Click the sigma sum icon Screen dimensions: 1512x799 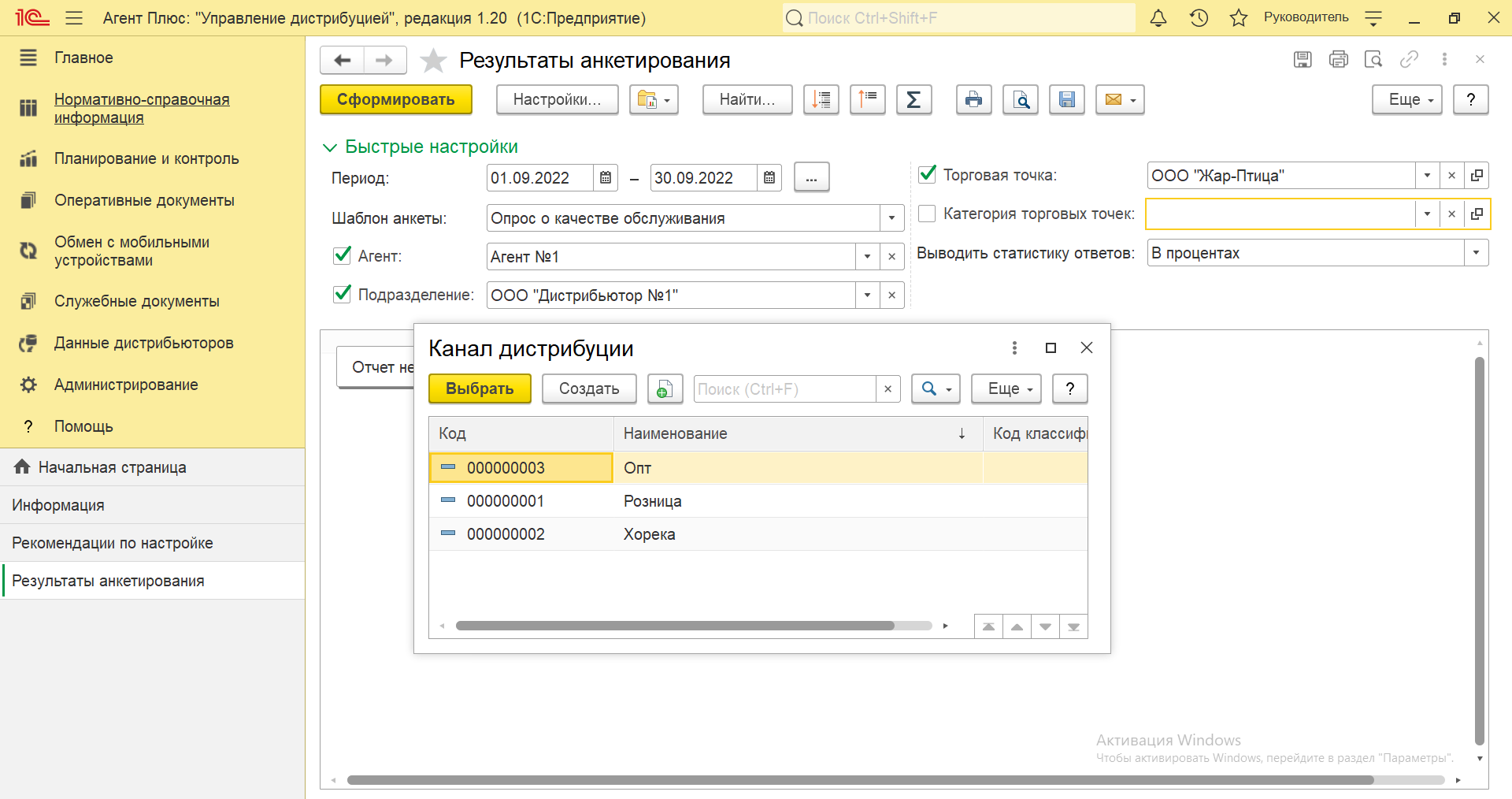pos(913,99)
